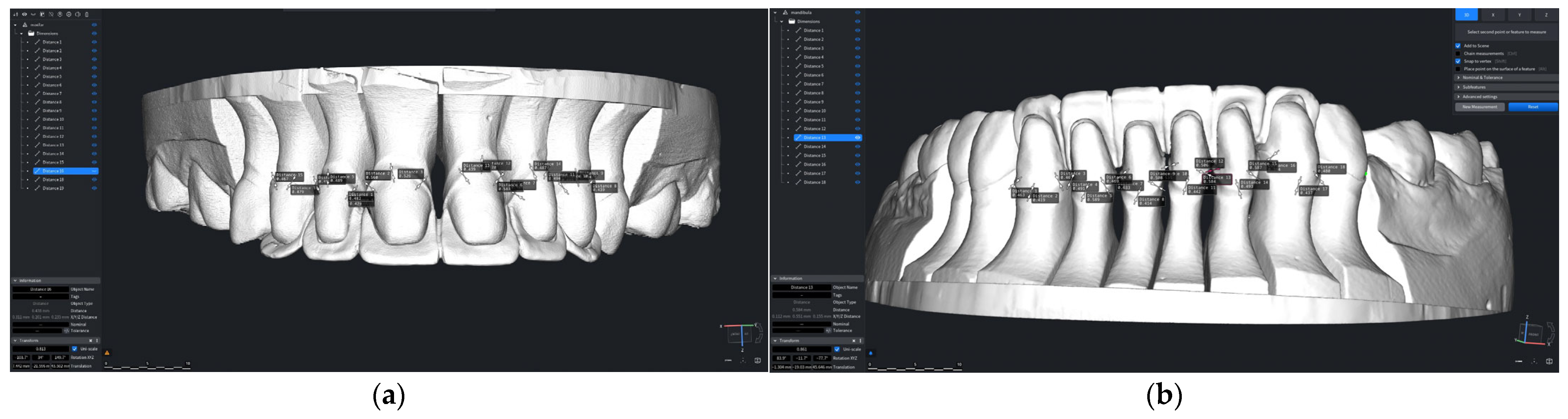This screenshot has height=419, width=1568.
Task: Click the maxilar mesh icon in tree
Action: [x=25, y=25]
